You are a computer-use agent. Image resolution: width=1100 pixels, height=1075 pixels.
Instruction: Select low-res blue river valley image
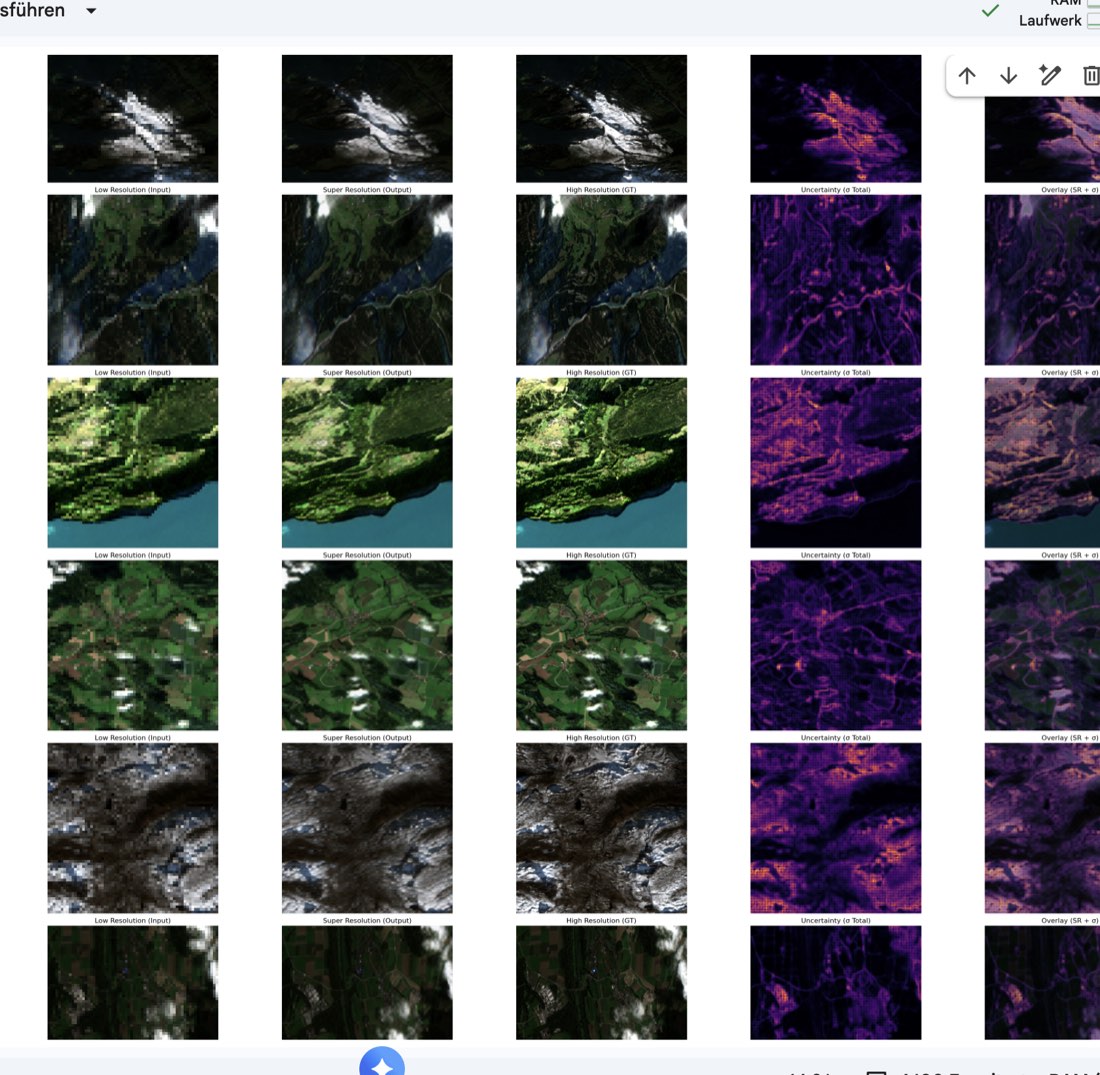(x=133, y=280)
